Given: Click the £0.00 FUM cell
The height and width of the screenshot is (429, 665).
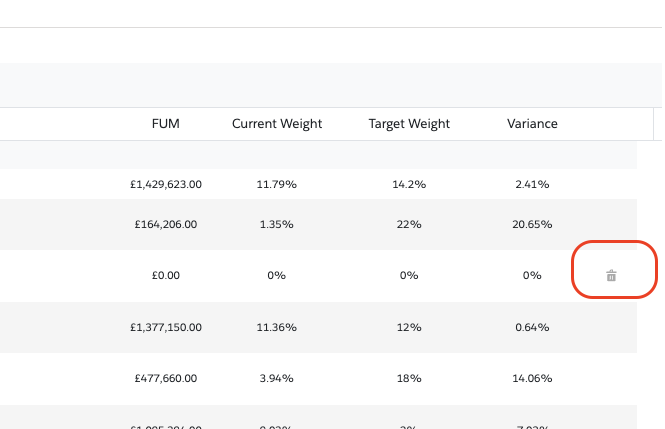Looking at the screenshot, I should click(166, 275).
